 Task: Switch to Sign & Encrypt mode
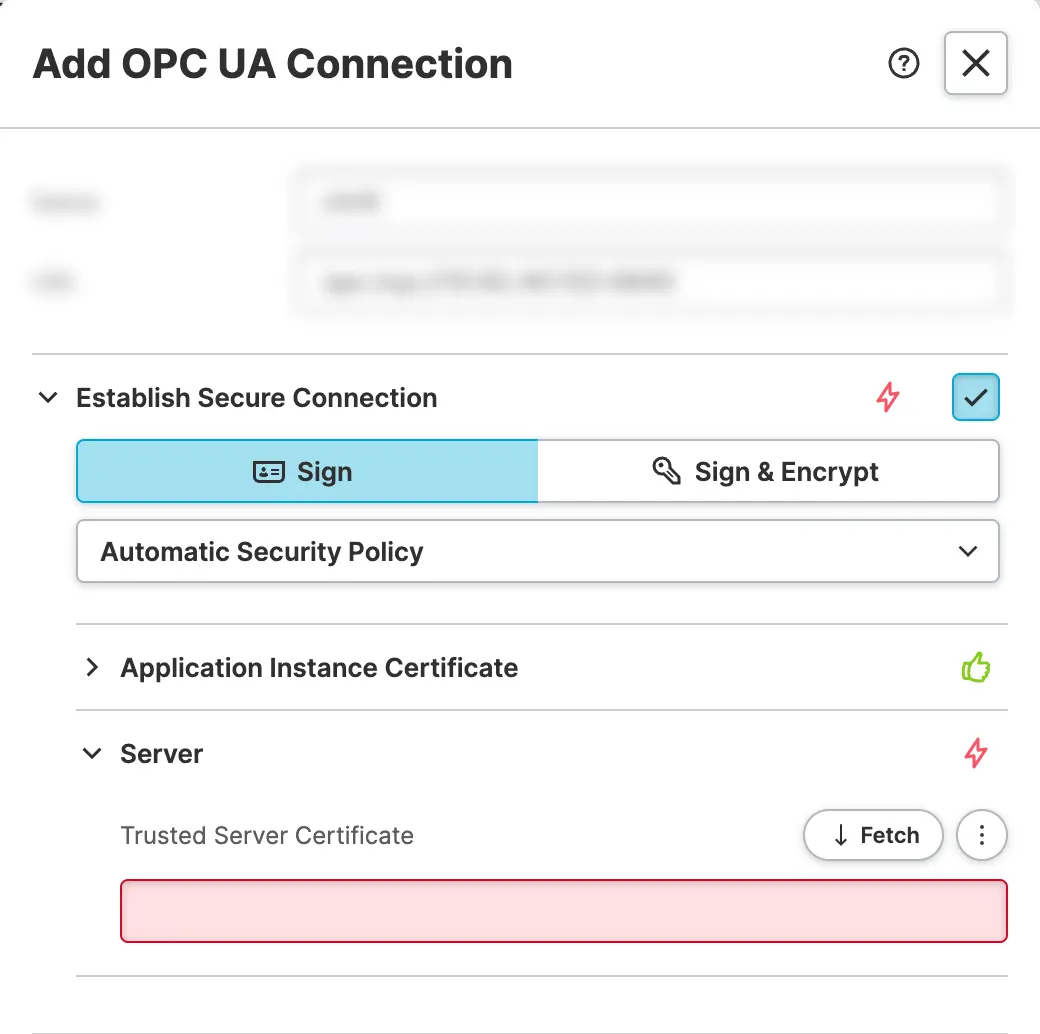coord(768,472)
